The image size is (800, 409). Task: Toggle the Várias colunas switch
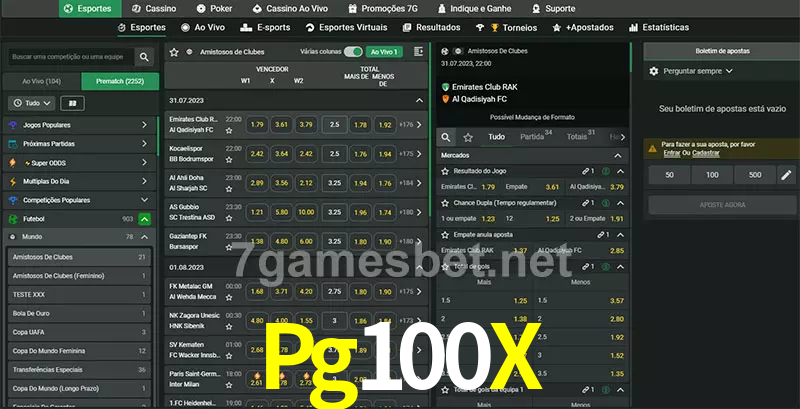point(352,51)
